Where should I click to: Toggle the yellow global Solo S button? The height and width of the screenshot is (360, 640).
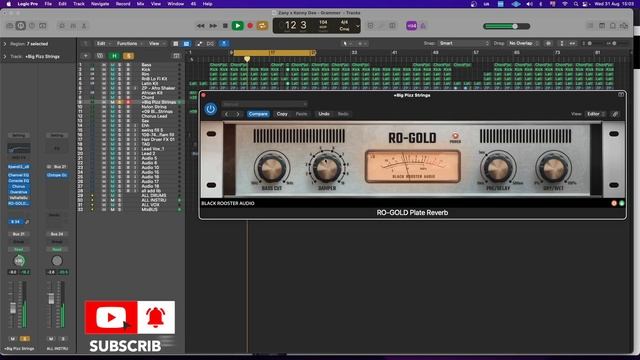pyautogui.click(x=129, y=56)
